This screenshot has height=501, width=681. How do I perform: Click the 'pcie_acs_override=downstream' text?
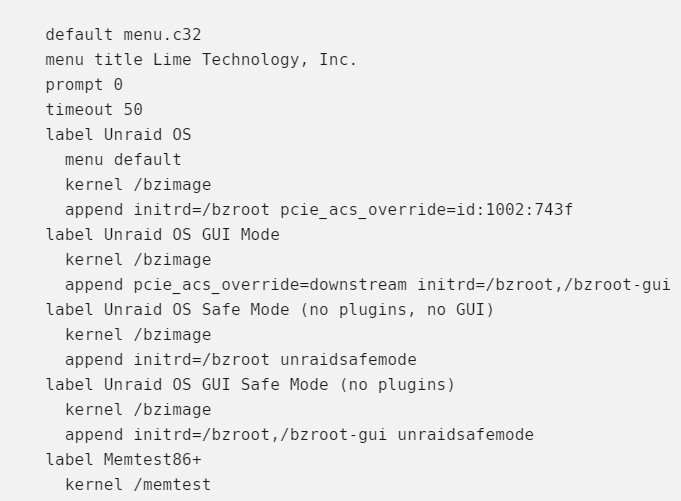270,285
